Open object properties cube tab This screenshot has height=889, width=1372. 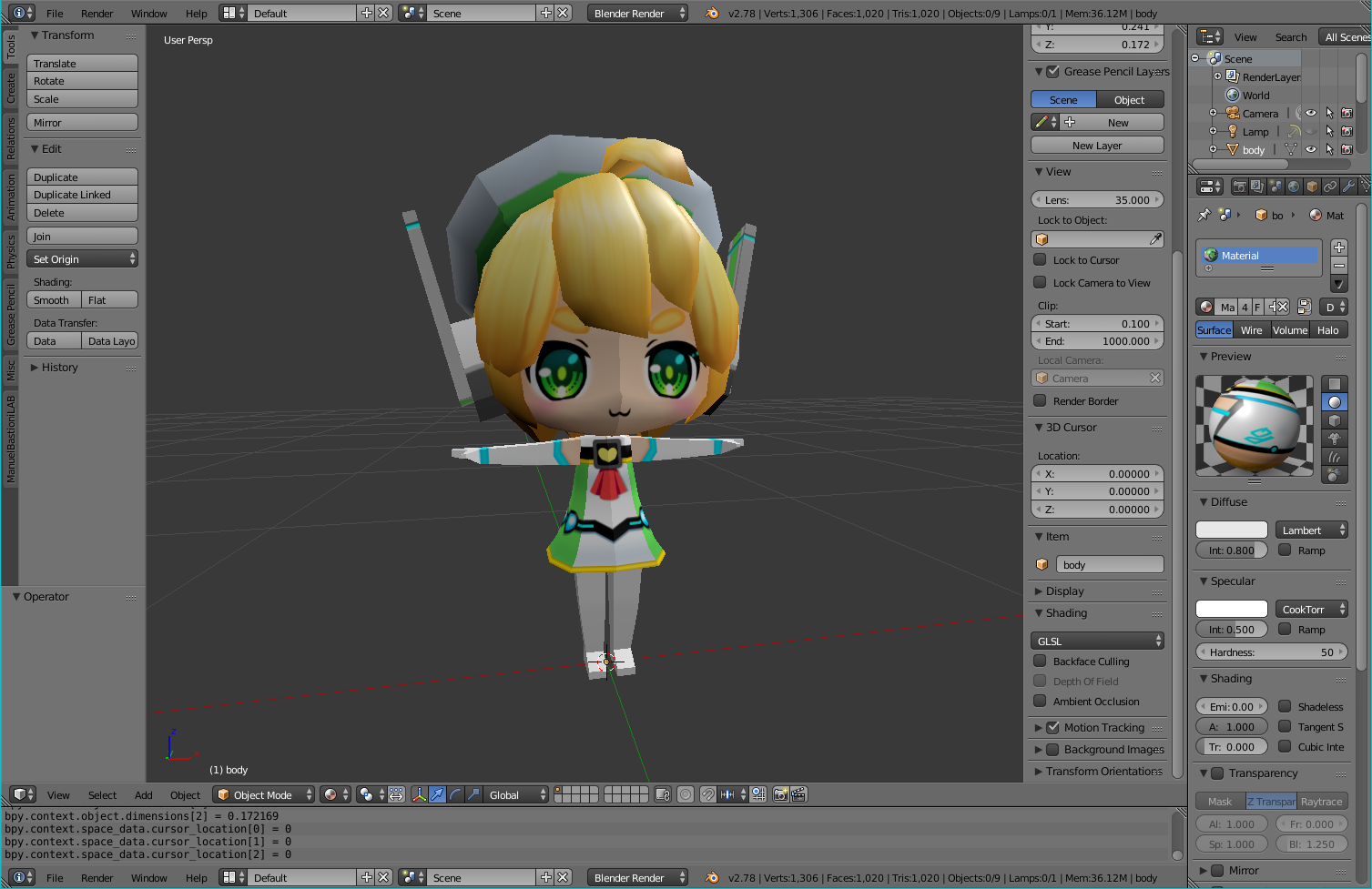tap(1312, 187)
